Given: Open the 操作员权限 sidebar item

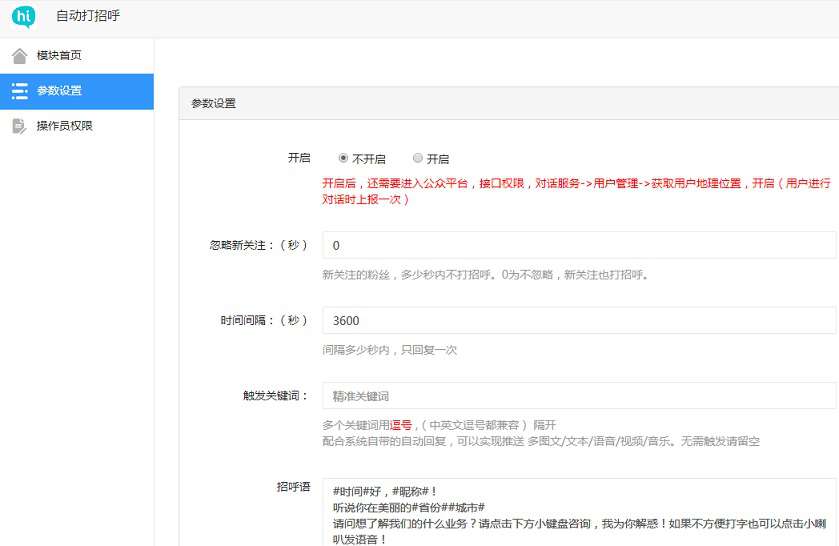Looking at the screenshot, I should tap(77, 126).
